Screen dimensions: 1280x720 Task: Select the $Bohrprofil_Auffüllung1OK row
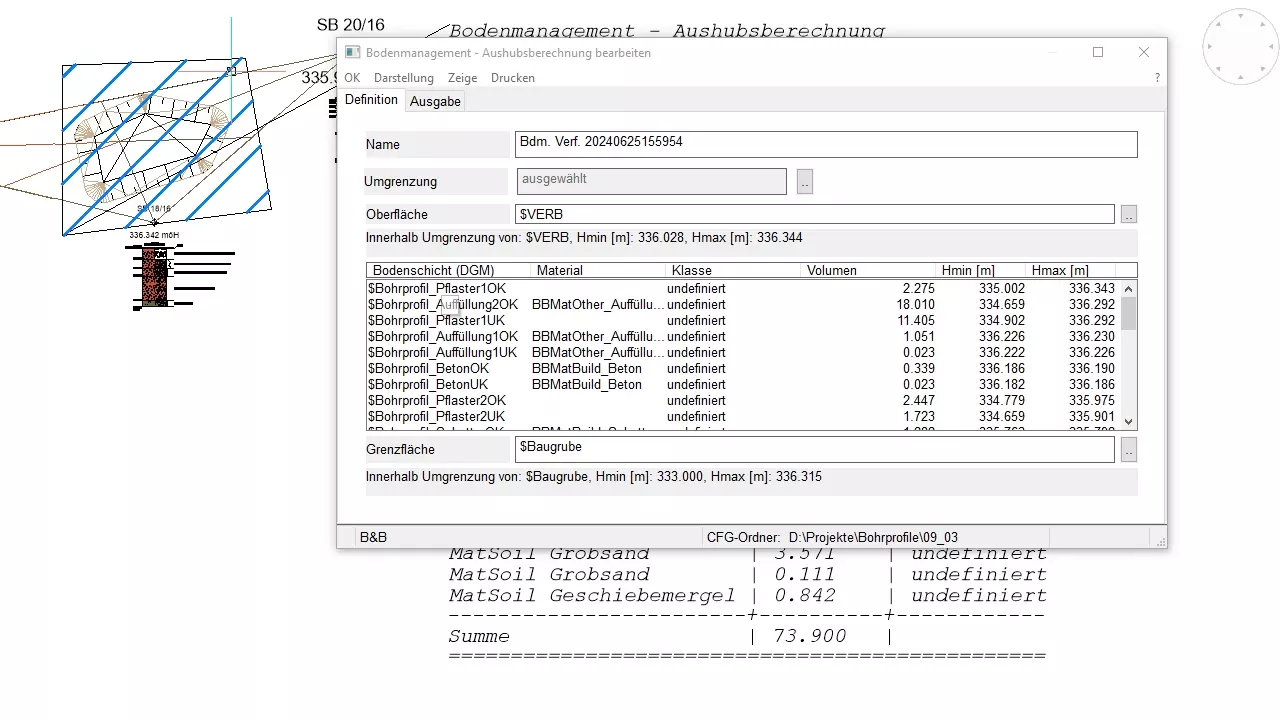click(x=743, y=336)
